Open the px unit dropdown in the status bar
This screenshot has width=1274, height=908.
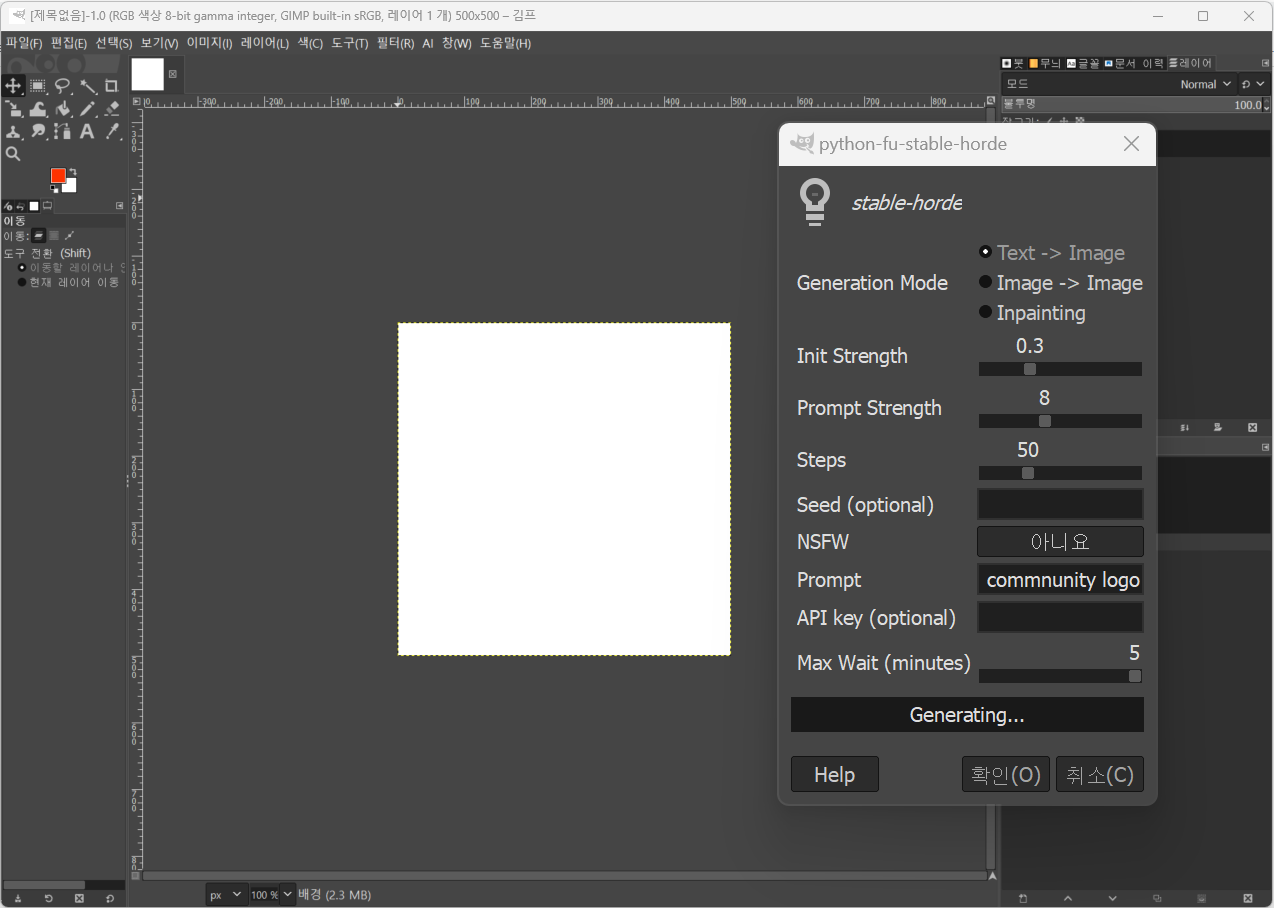coord(226,895)
